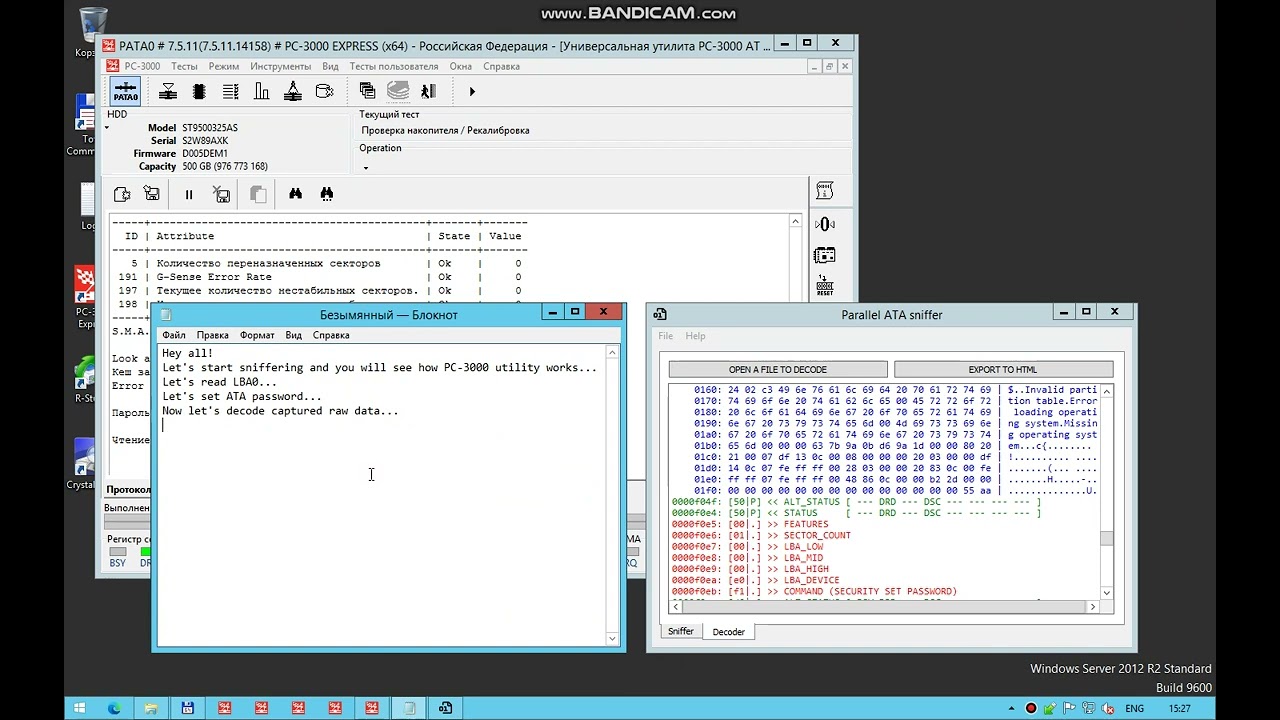Viewport: 1280px width, 720px height.
Task: Click the ENG language indicator in the tray
Action: click(1134, 708)
